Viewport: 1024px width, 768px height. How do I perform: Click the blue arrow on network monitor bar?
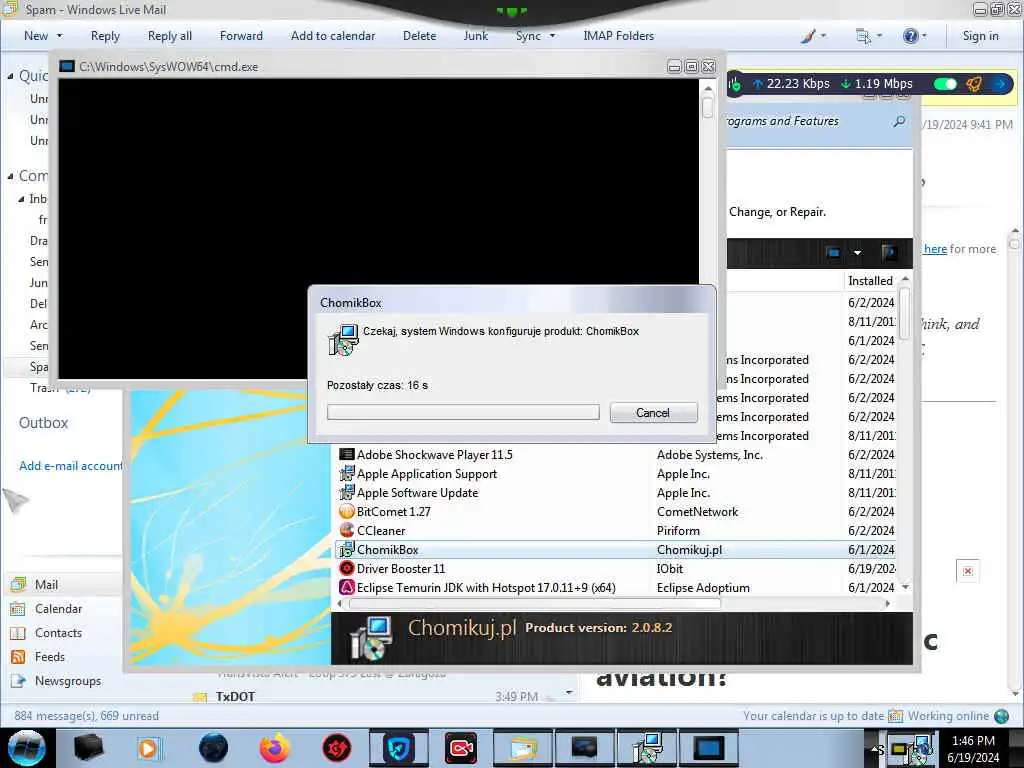(x=1000, y=84)
